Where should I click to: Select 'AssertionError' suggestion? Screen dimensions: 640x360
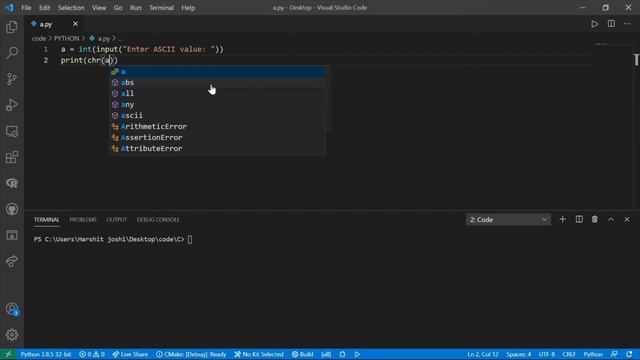tap(217, 138)
